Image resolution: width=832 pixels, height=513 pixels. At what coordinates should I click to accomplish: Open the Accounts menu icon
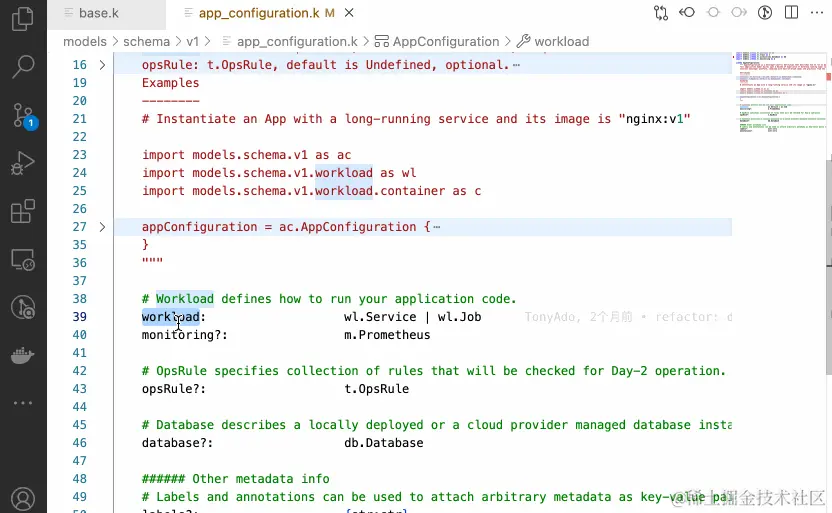23,499
